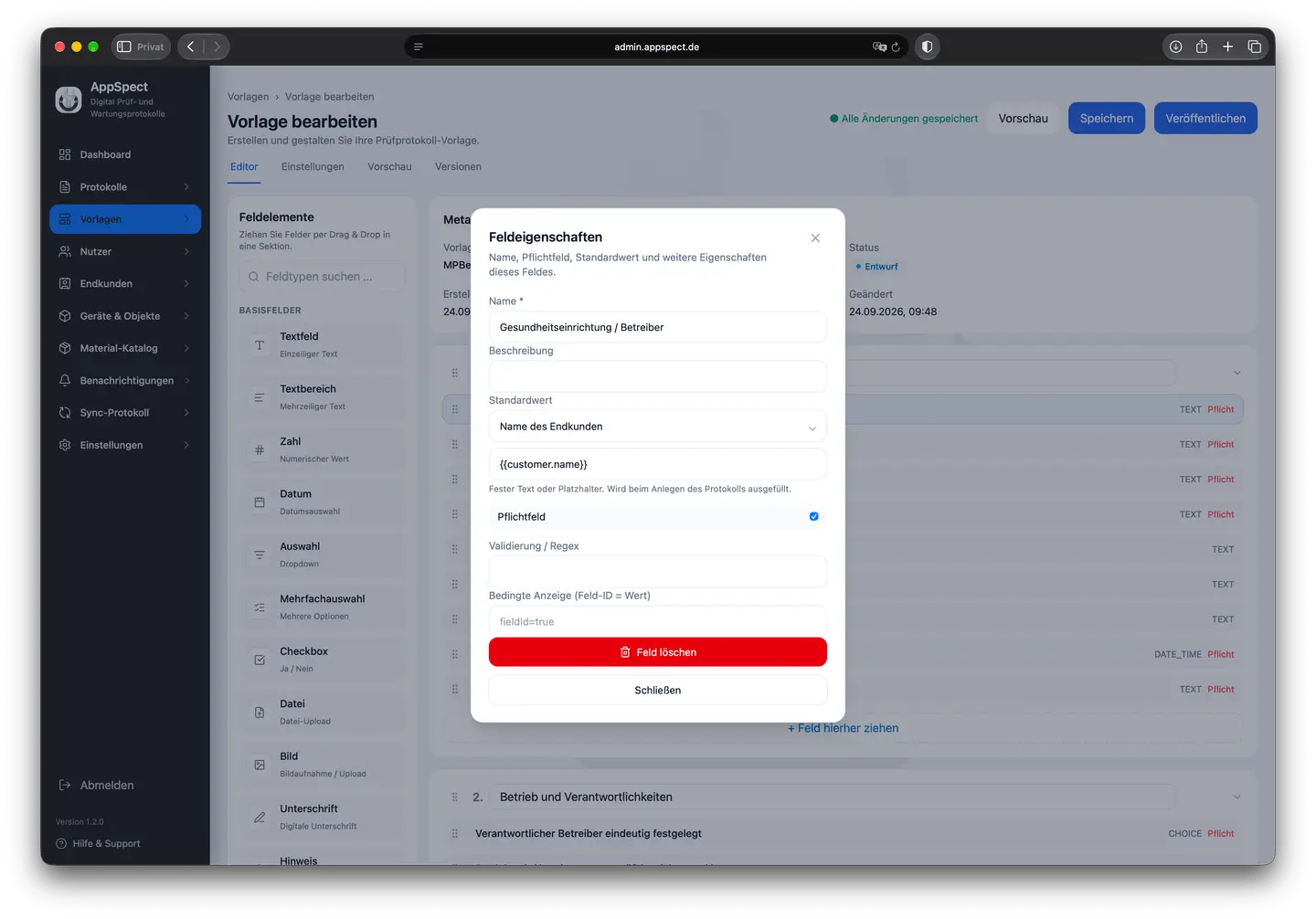Click the Endkunden contact icon
The width and height of the screenshot is (1316, 919).
[x=65, y=284]
